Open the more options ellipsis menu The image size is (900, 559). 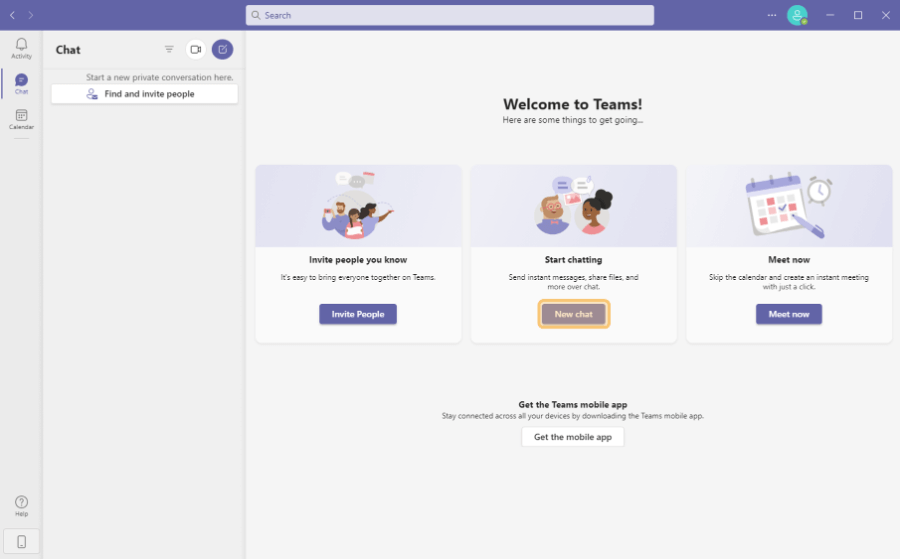771,15
